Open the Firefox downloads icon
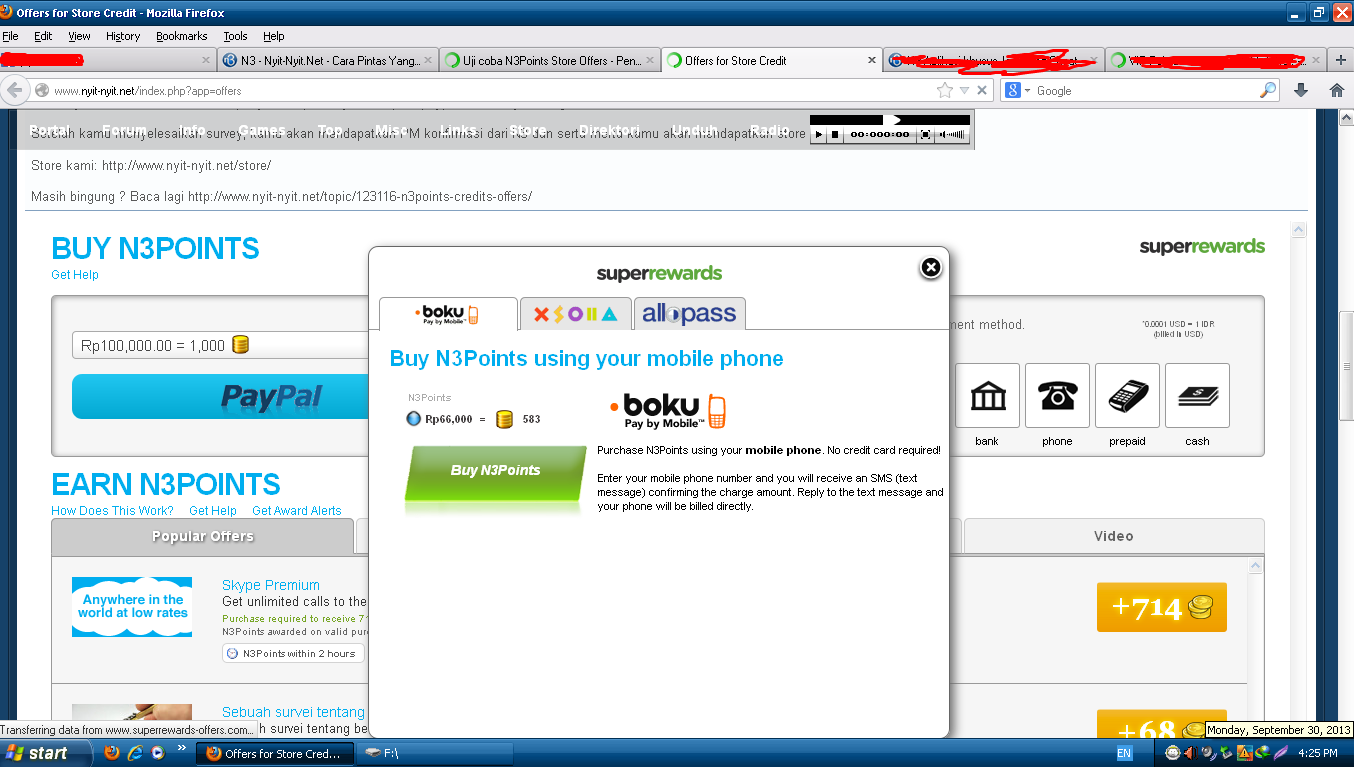The height and width of the screenshot is (767, 1354). click(x=1301, y=90)
